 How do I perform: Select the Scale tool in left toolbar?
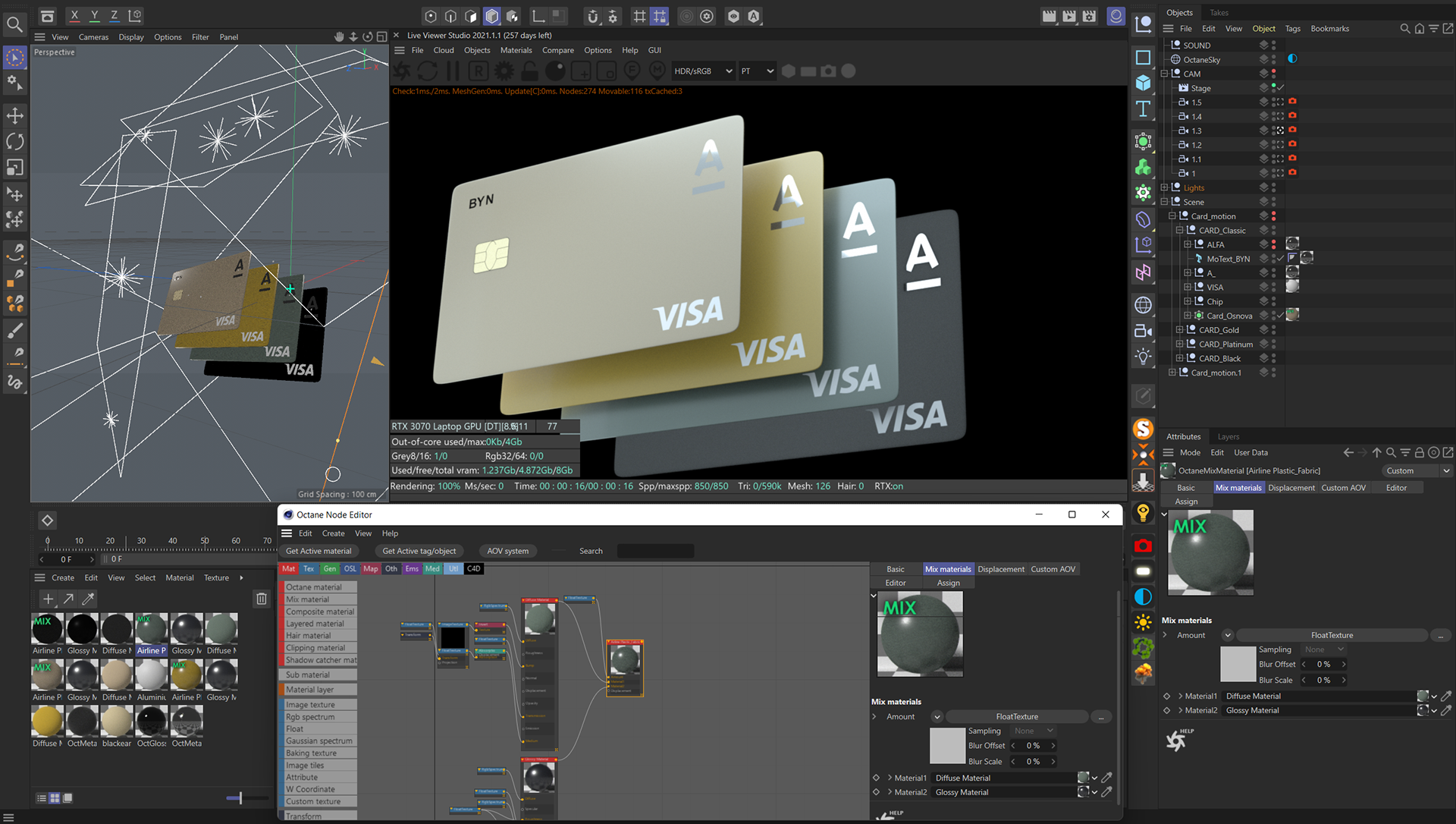(14, 167)
